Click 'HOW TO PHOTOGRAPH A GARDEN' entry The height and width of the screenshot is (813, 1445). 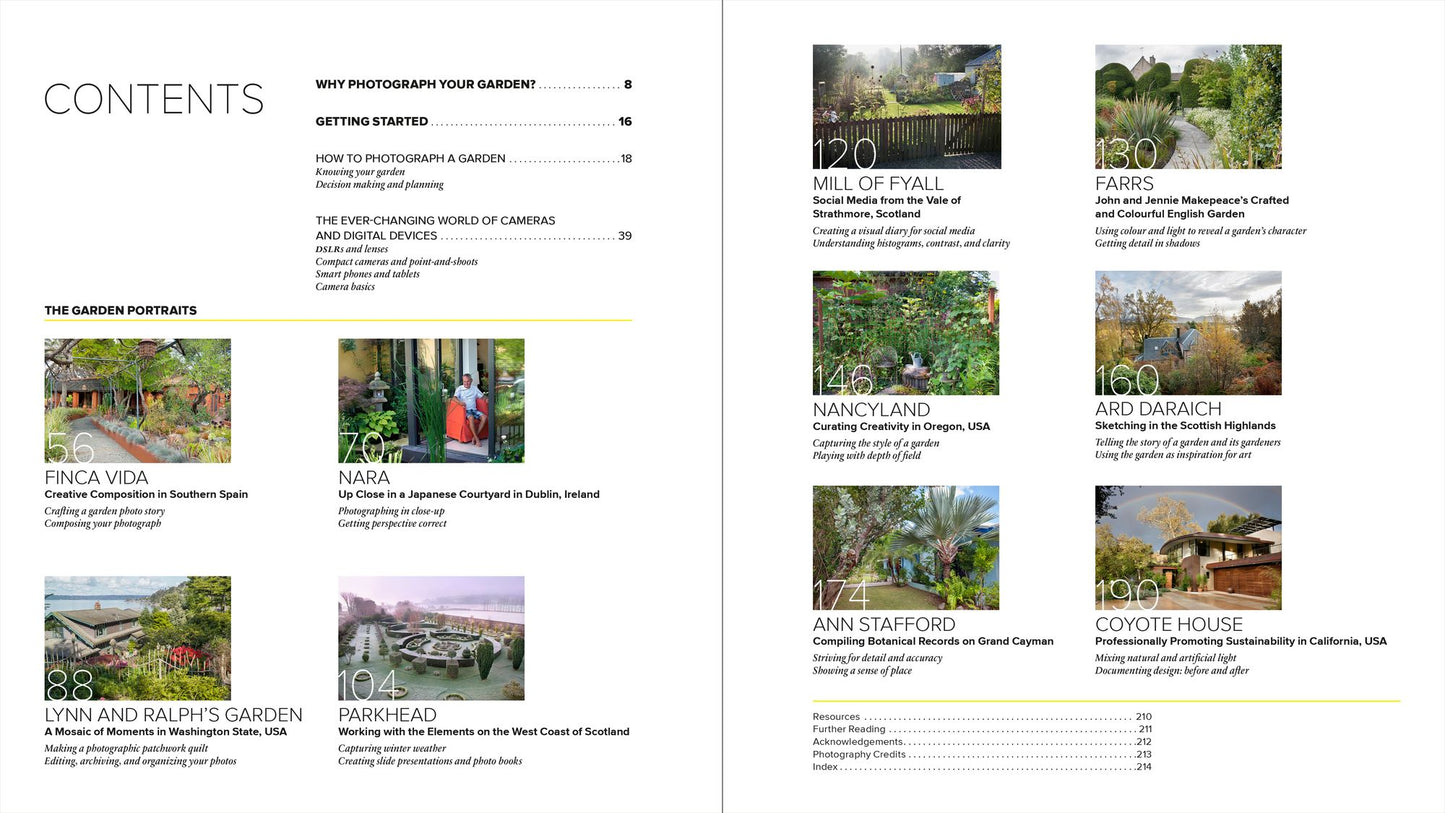474,159
